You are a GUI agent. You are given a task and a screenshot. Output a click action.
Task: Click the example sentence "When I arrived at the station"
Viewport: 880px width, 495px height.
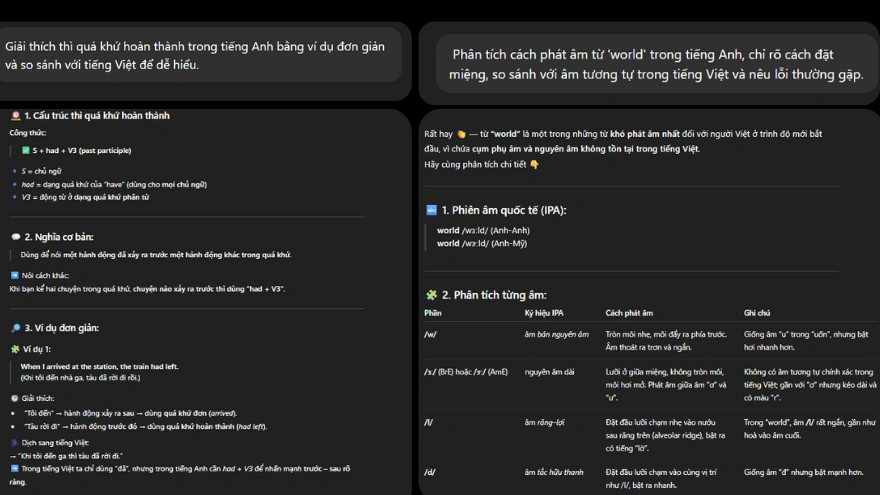pyautogui.click(x=99, y=366)
